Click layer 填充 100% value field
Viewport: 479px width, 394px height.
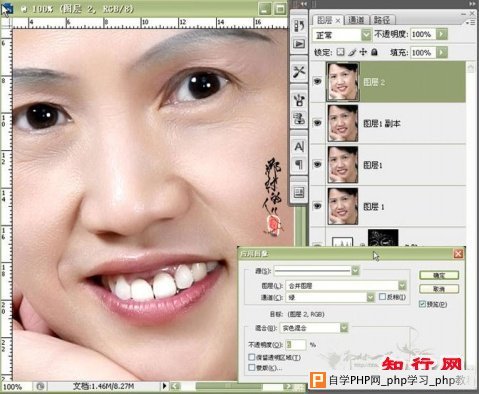tap(423, 52)
